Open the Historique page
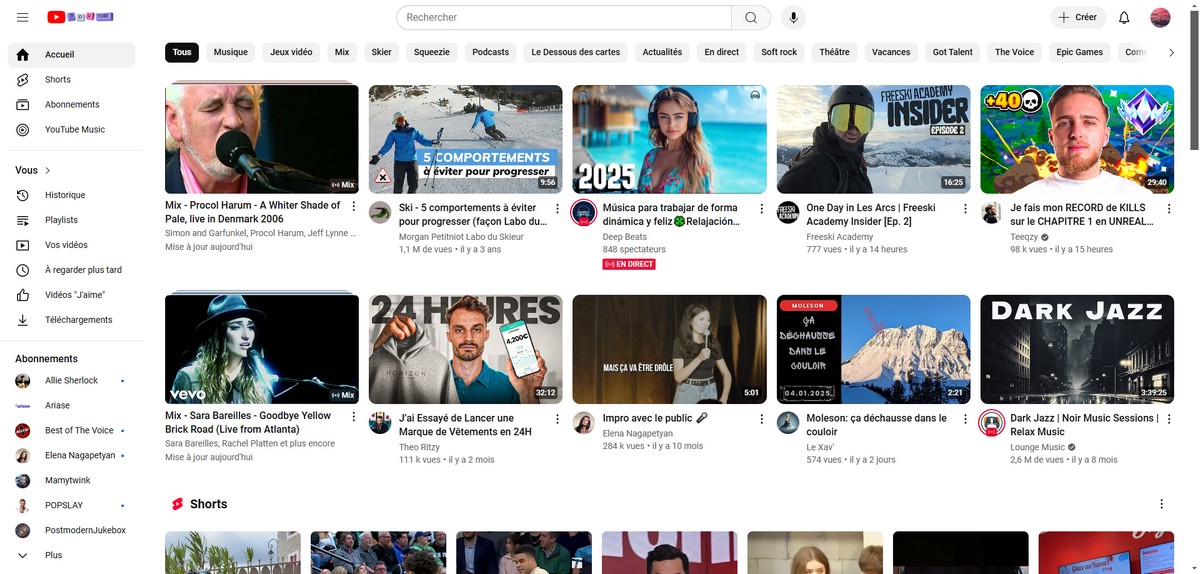The image size is (1200, 574). click(65, 195)
